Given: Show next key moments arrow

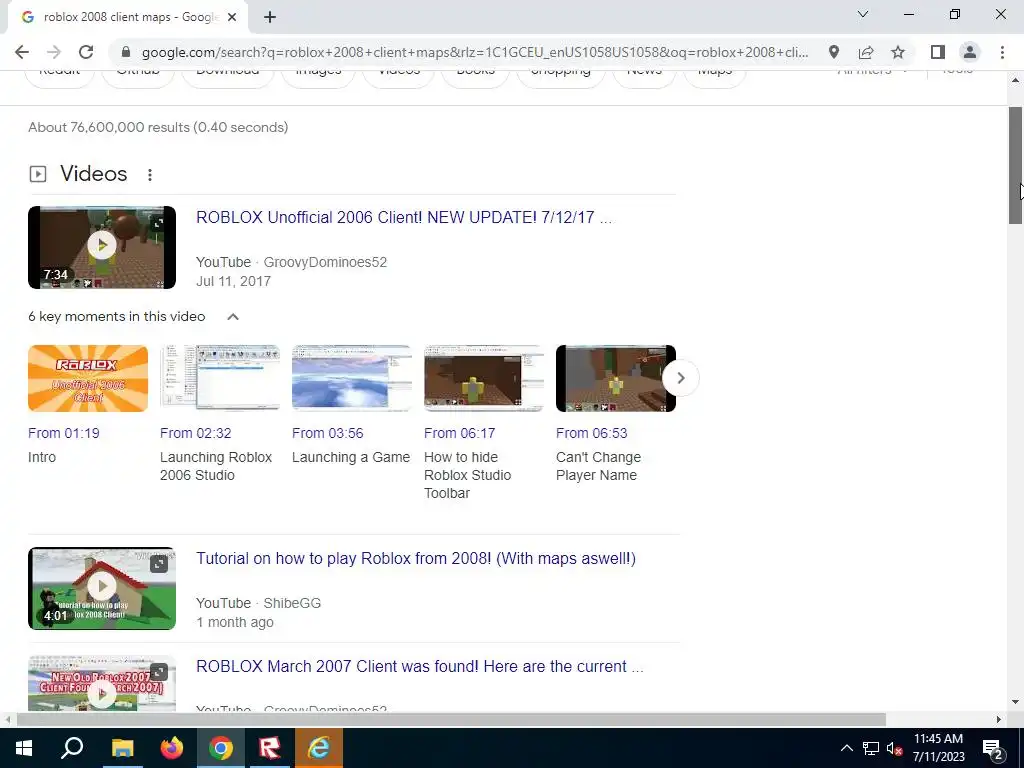Looking at the screenshot, I should coord(680,378).
